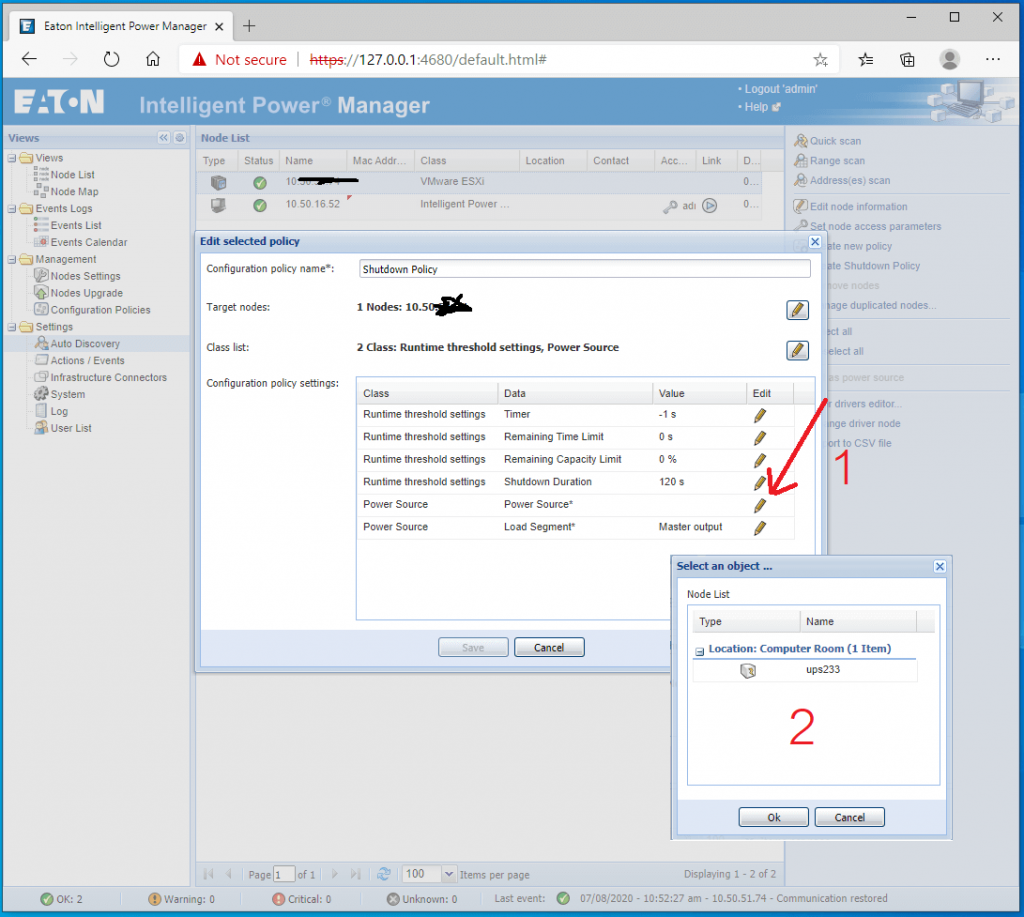This screenshot has height=917, width=1024.
Task: Select the ups233 node row
Action: coord(805,670)
